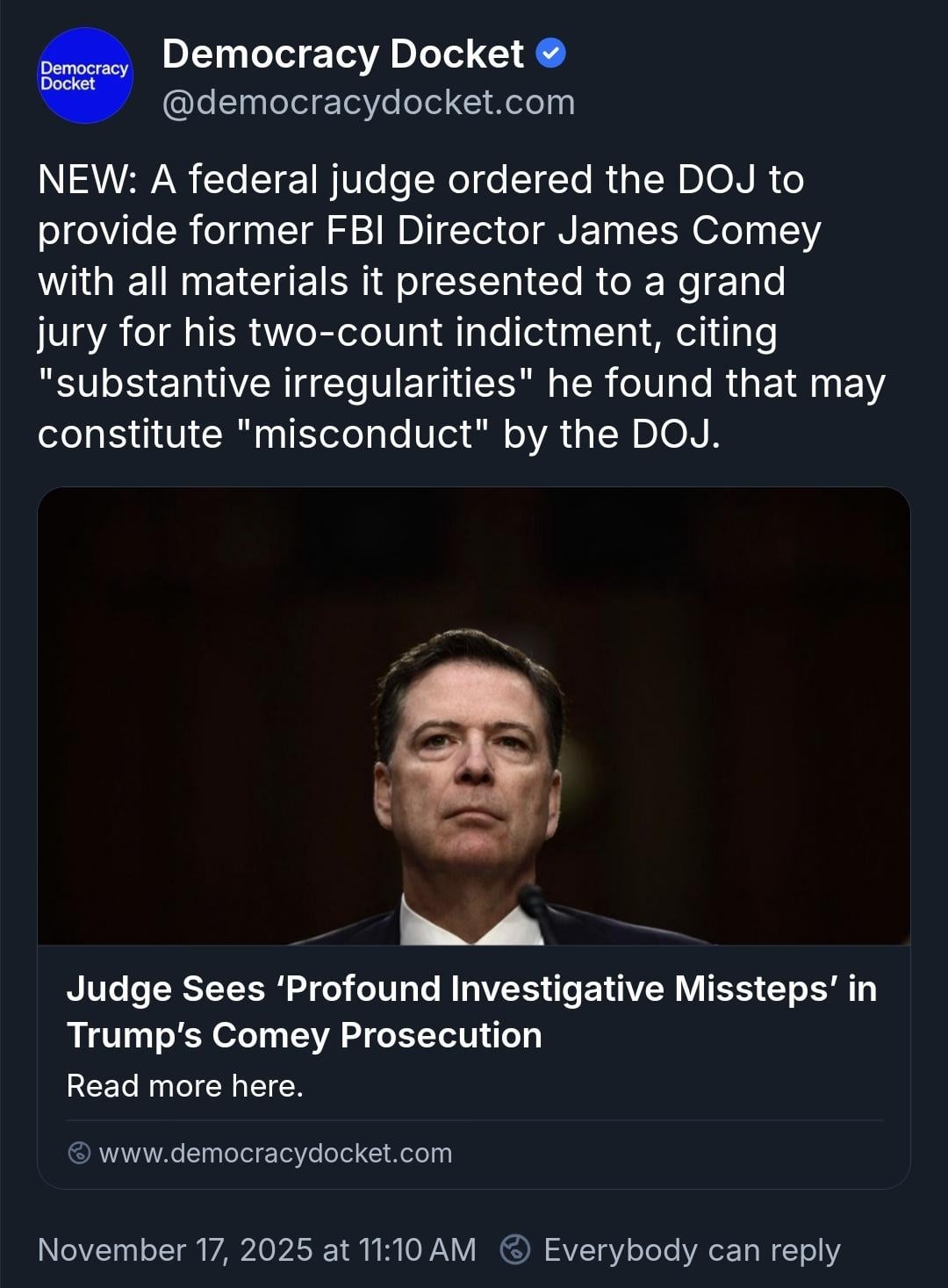The width and height of the screenshot is (948, 1288).
Task: Click the microphone in the article photo
Action: point(535,910)
